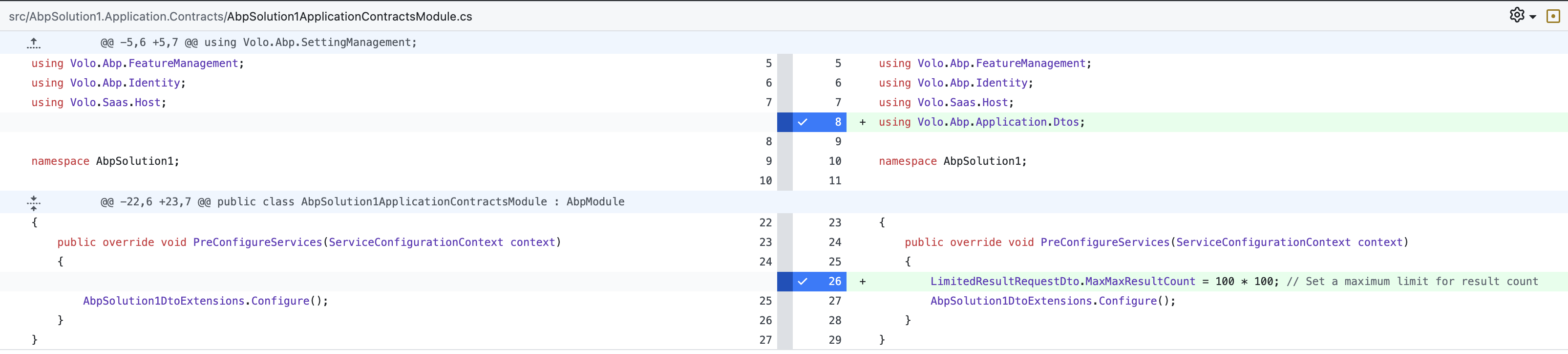Viewport: 1568px width, 354px height.
Task: Select the '@@ -5,6 +5,7 @@' hunk header
Action: [x=259, y=43]
